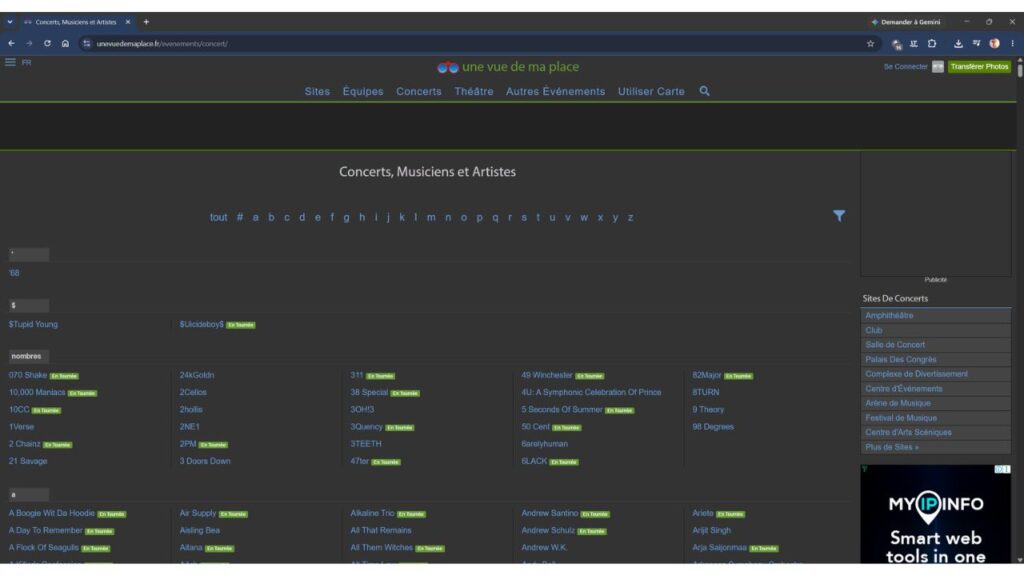The height and width of the screenshot is (576, 1024).
Task: Open the '68 artist link
Action: click(x=14, y=273)
